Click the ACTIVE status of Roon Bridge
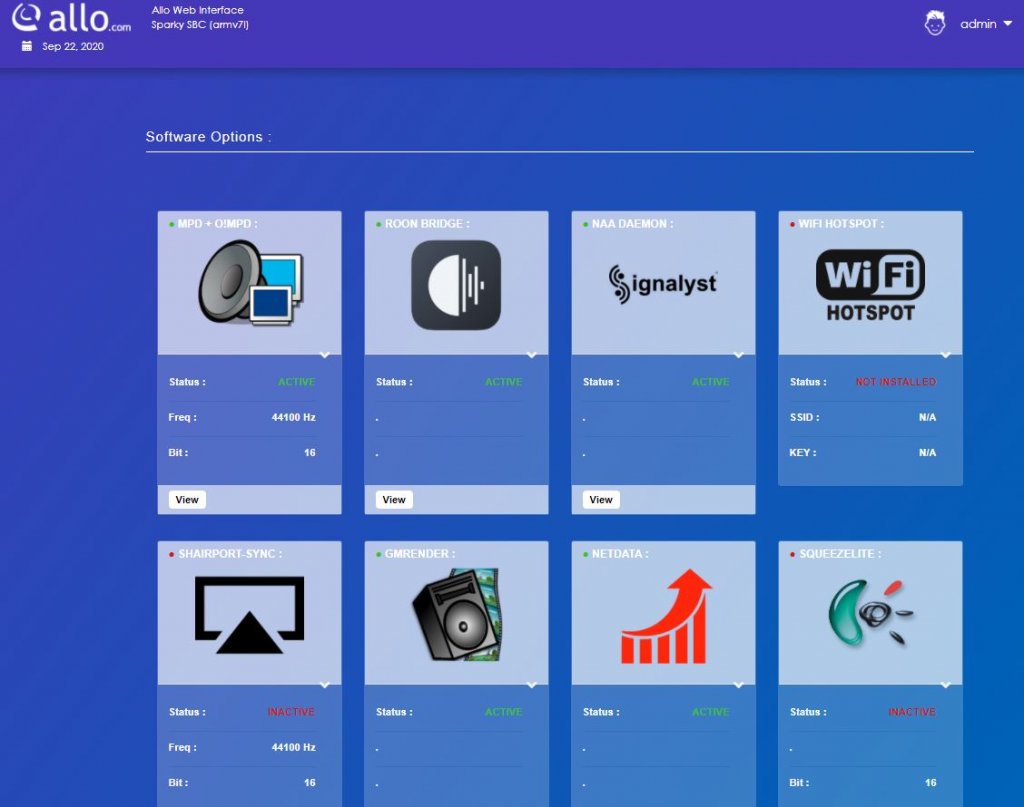Screen dimensions: 1024x807 pos(504,382)
